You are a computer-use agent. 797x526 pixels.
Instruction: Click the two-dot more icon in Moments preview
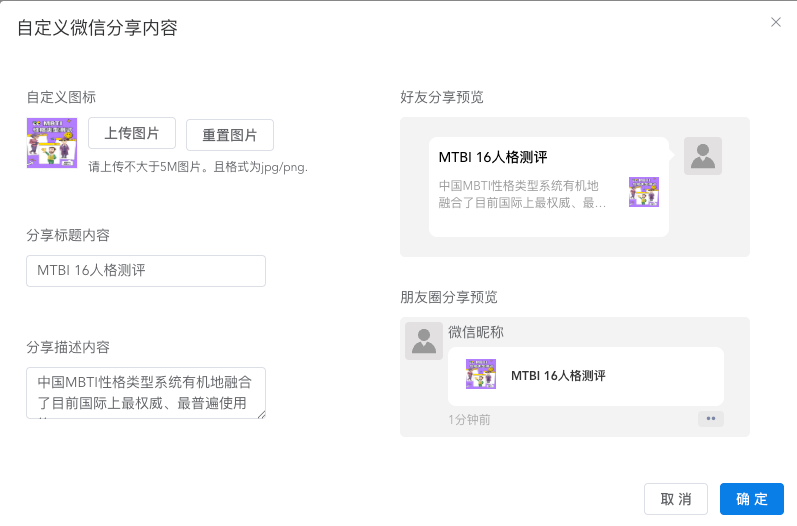711,419
